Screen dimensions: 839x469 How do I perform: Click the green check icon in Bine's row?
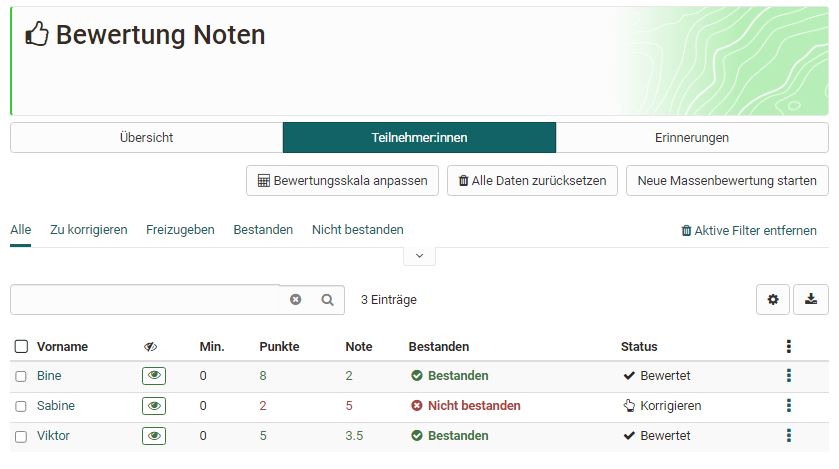[417, 375]
